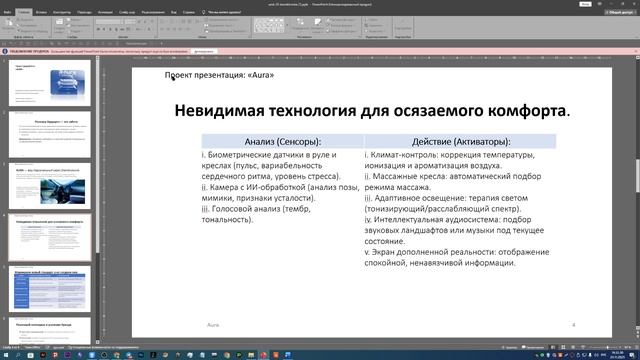Viewport: 640px width, 360px height.
Task: Switch to the Анимация tab
Action: (x=105, y=12)
